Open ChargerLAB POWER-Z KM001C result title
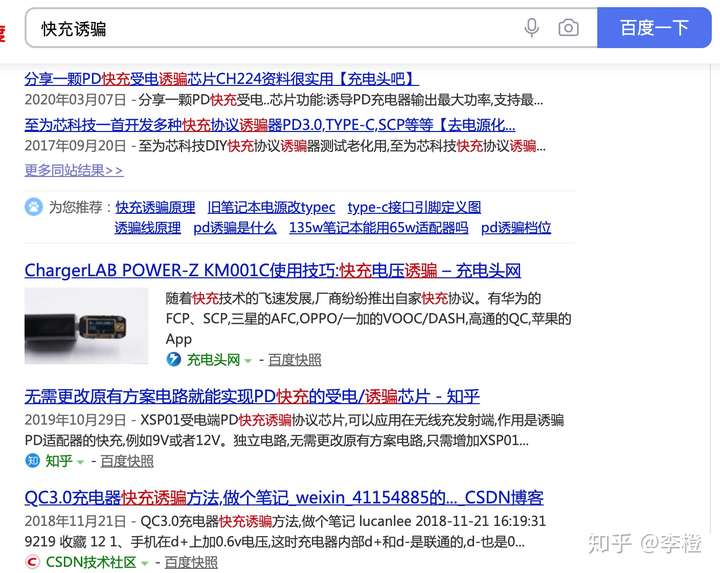720x573 pixels. [x=273, y=270]
